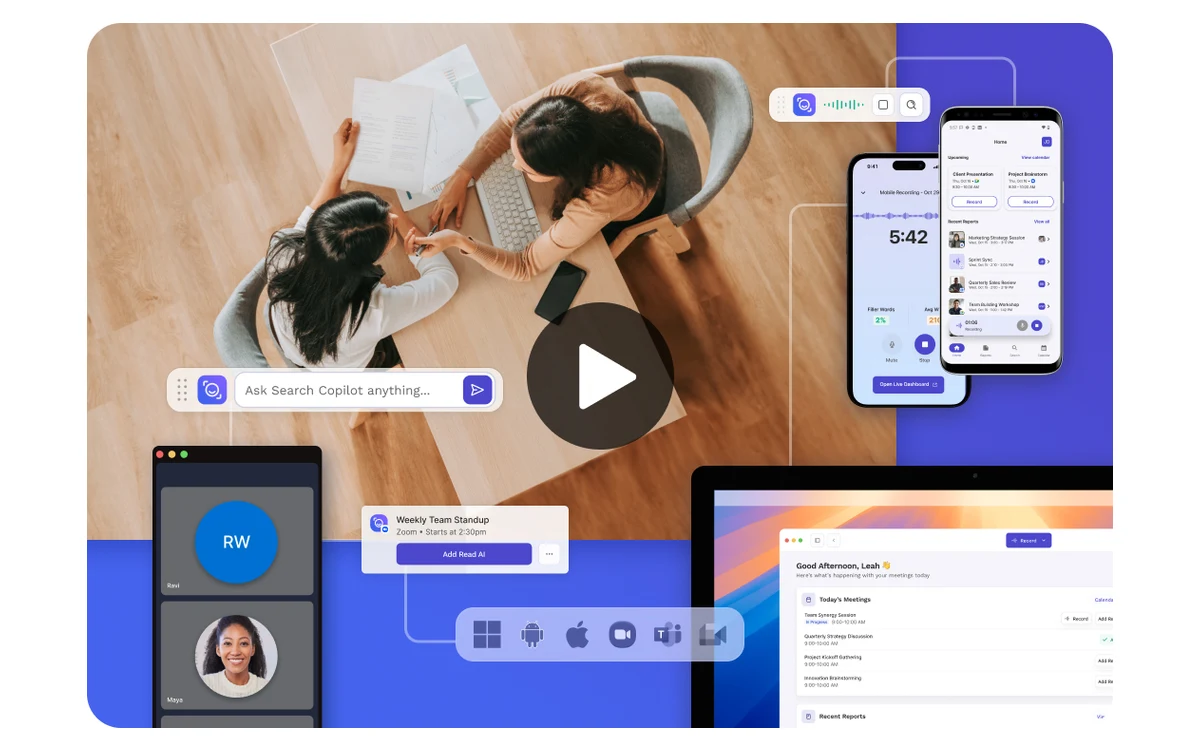Viewport: 1200px width, 750px height.
Task: Click the Good Afternoon, Leah greeting
Action: [x=843, y=565]
